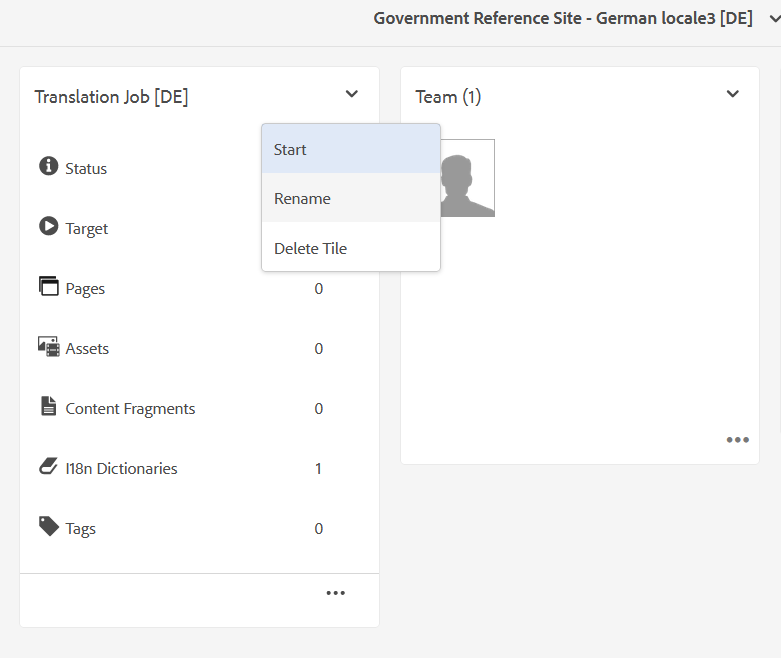This screenshot has height=658, width=781.
Task: Click the Government Reference Site project title
Action: (562, 19)
